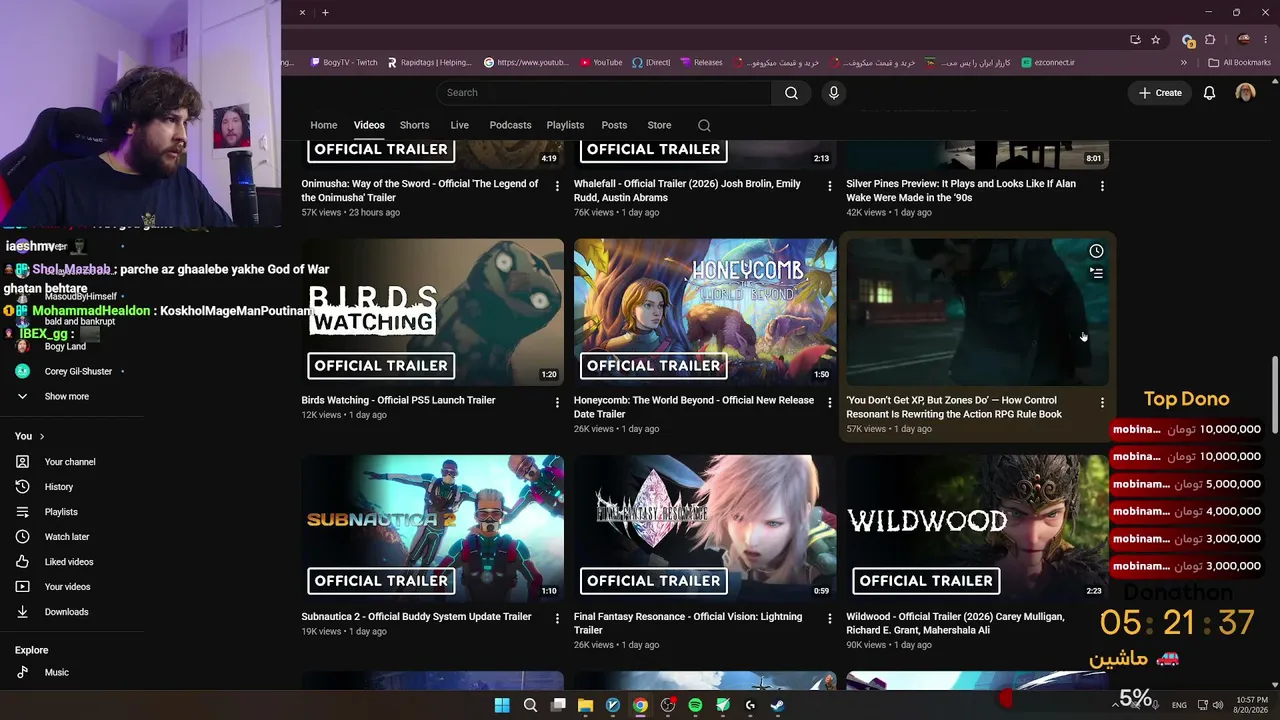This screenshot has height=720, width=1280.
Task: Open options menu for Subnautica 2 trailer
Action: pyautogui.click(x=557, y=619)
